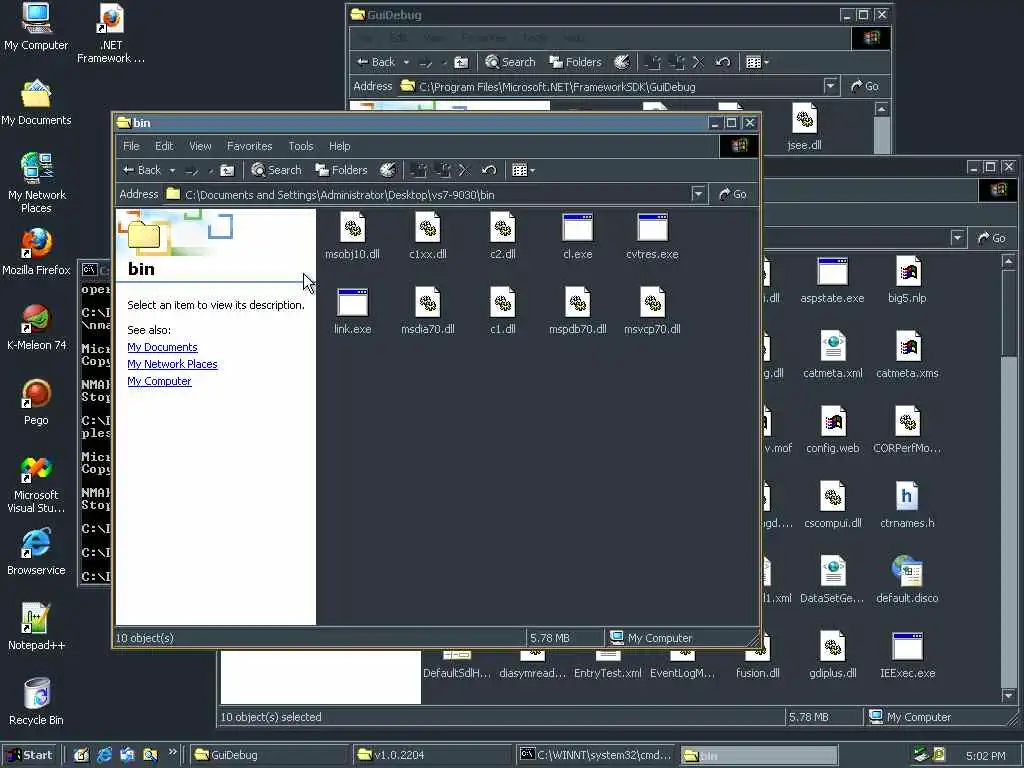Click Search button in bin toolbar

click(x=277, y=170)
